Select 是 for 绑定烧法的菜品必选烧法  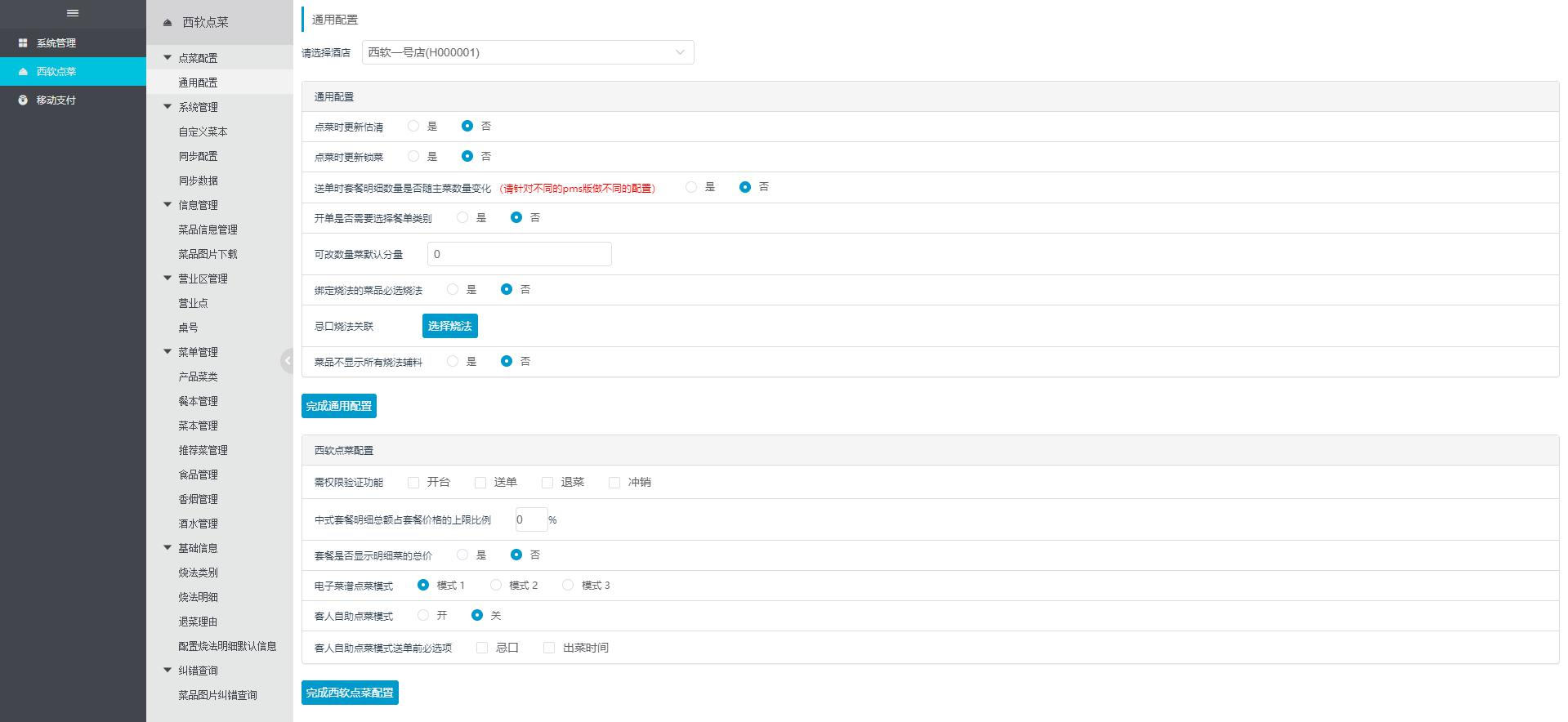click(453, 289)
